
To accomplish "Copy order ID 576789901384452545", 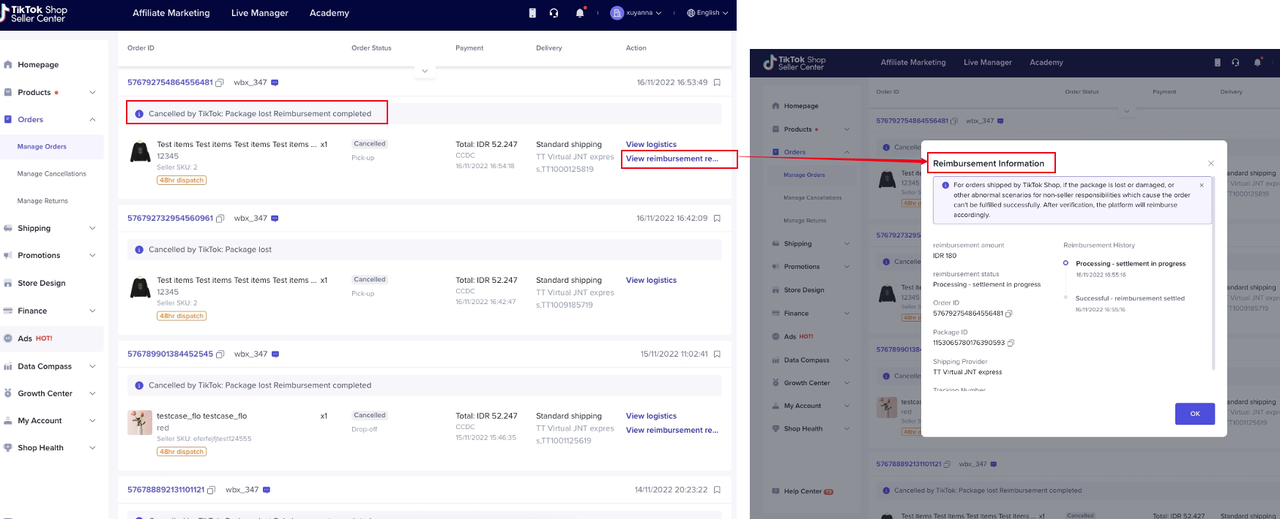I will tap(220, 354).
